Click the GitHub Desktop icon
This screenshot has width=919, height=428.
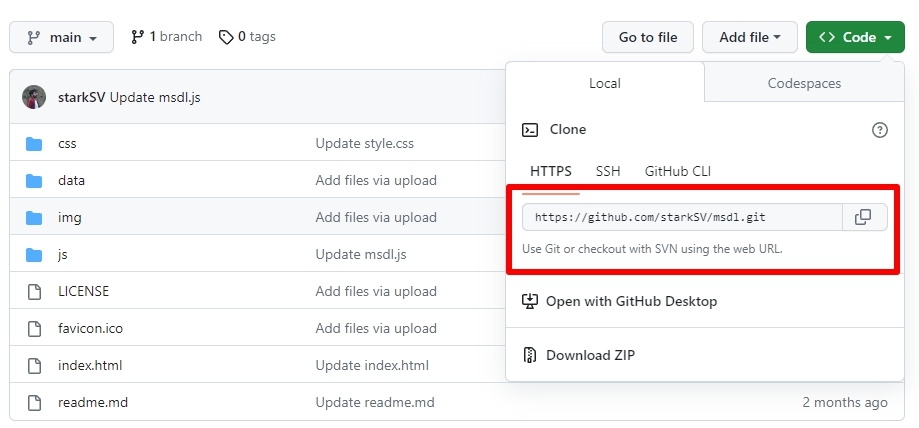click(x=530, y=301)
